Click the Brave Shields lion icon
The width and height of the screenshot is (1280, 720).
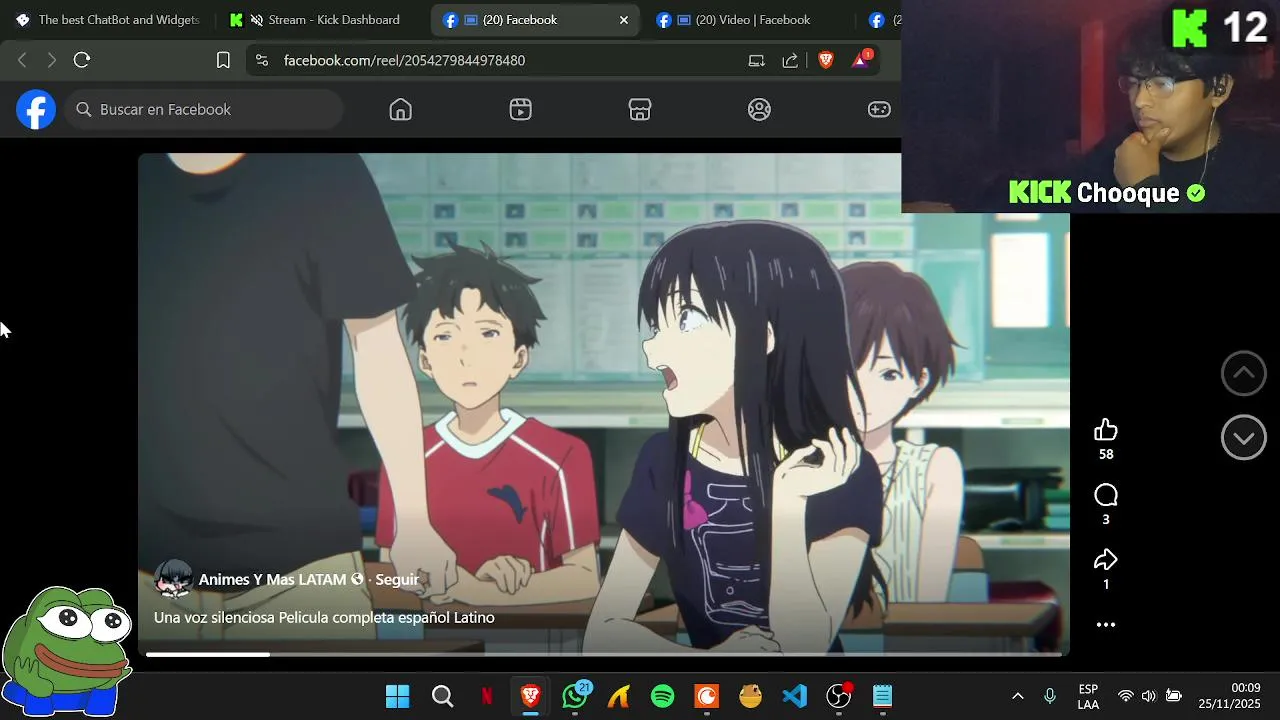coord(825,60)
